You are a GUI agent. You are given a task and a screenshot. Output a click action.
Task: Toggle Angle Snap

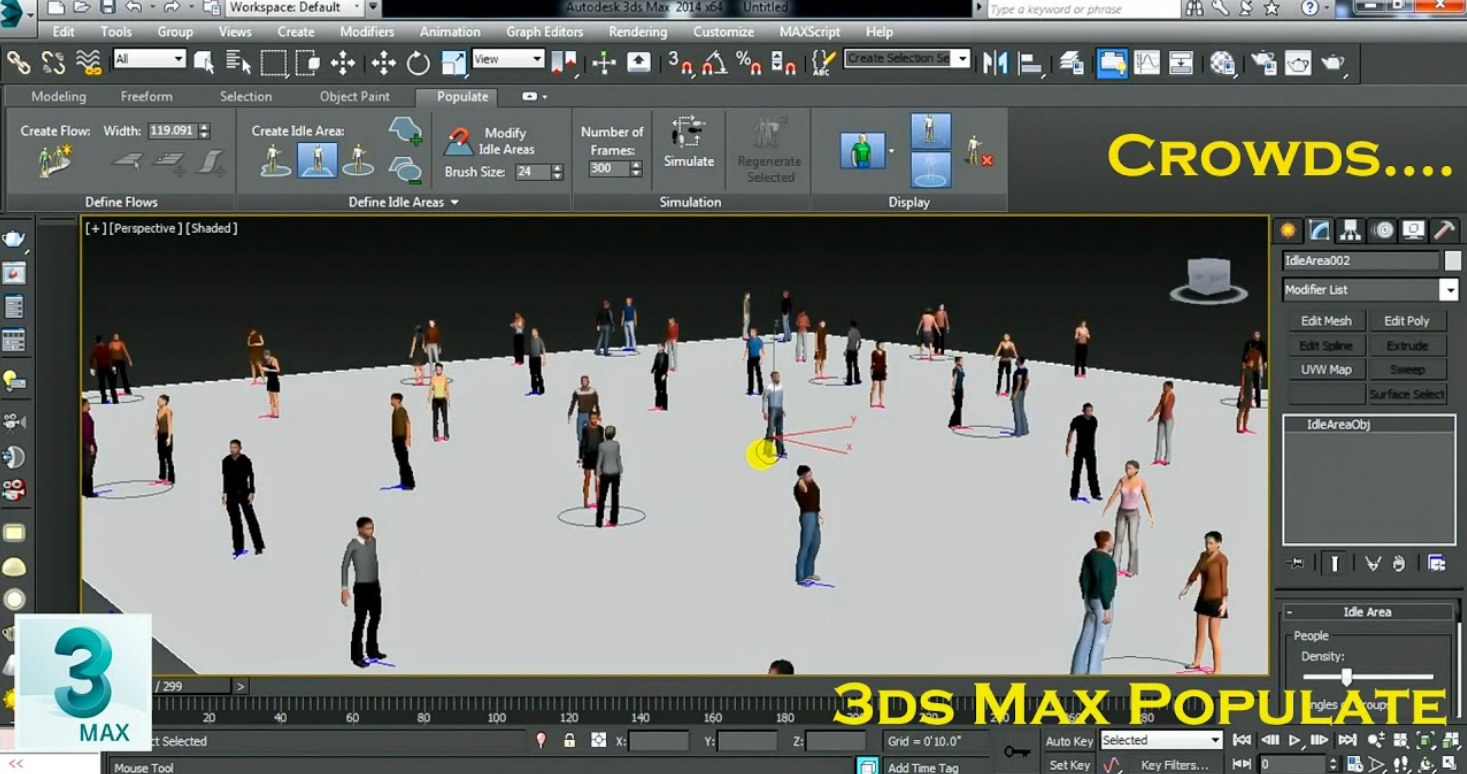pos(714,63)
